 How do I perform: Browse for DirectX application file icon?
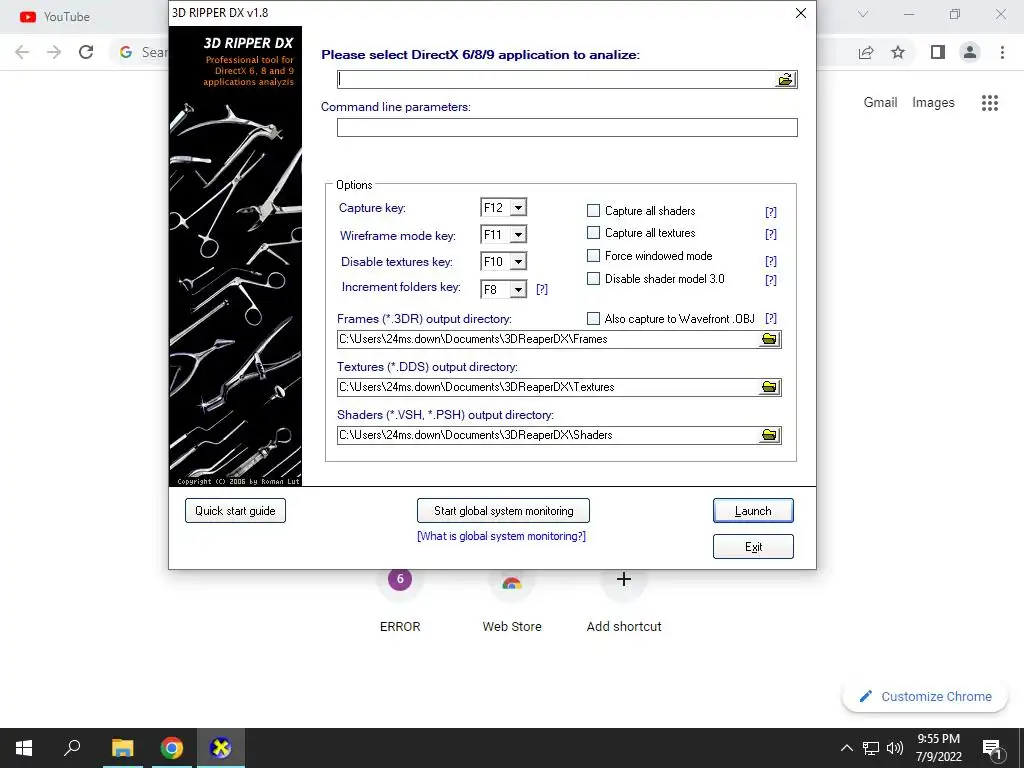point(785,80)
